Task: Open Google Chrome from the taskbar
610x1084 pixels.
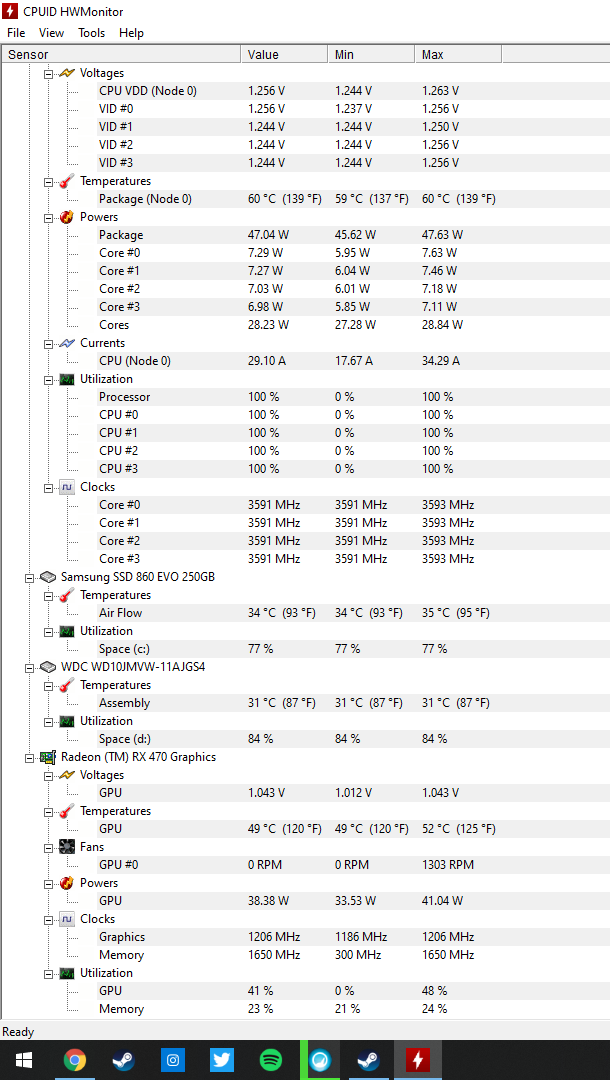Action: pyautogui.click(x=74, y=1060)
